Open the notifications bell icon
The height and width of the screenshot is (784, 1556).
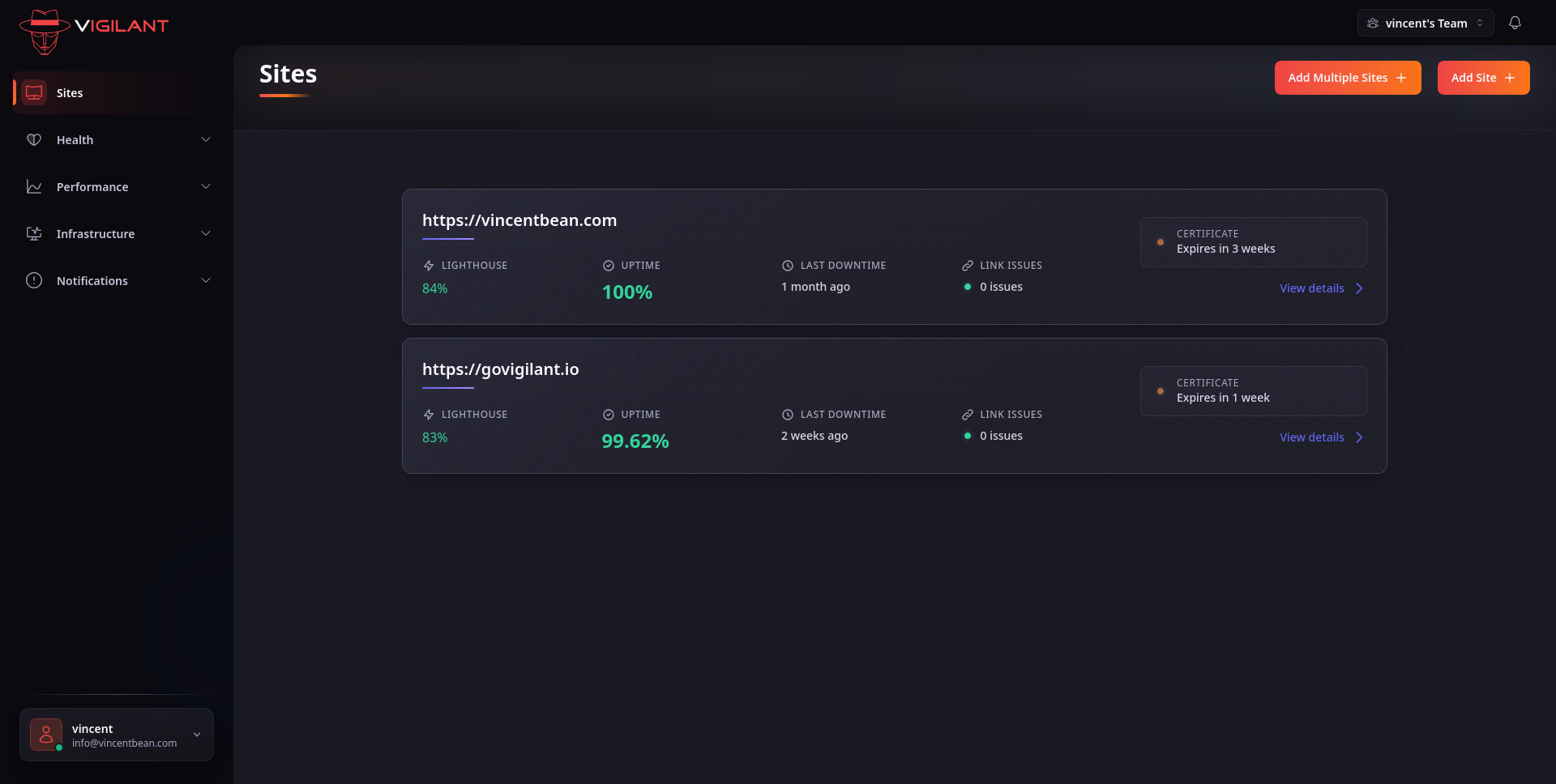[1515, 23]
